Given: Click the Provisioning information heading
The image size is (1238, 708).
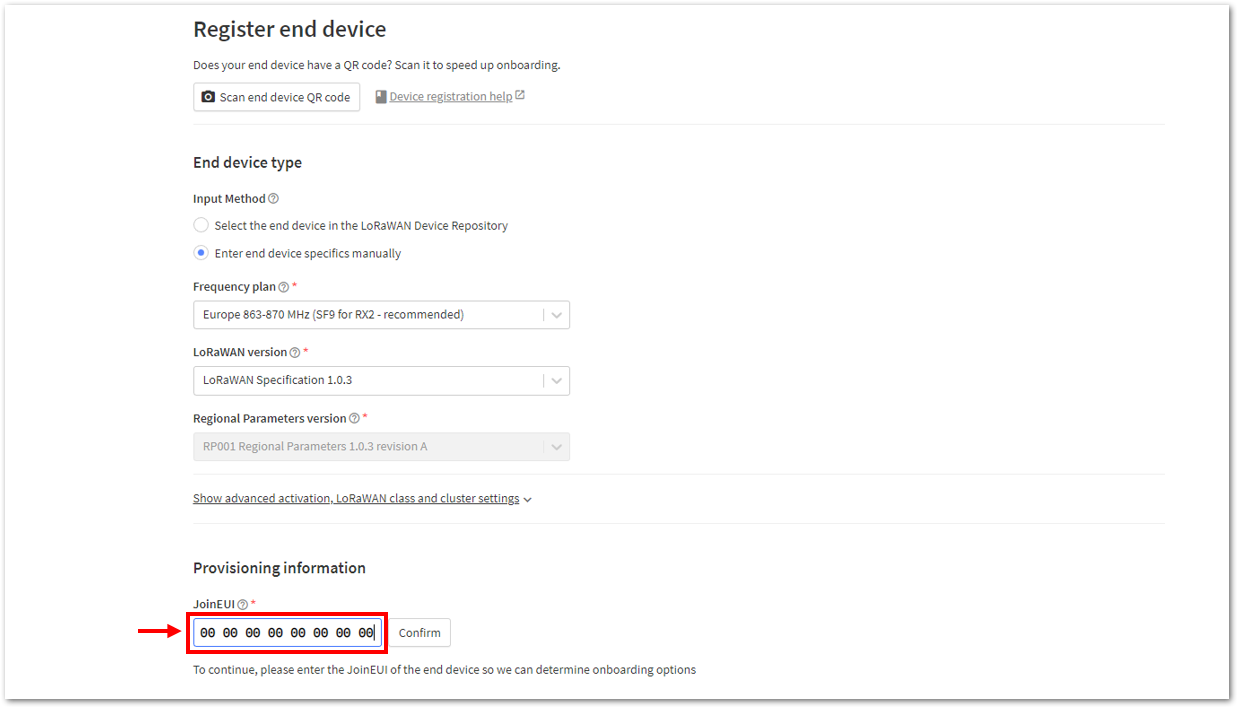Looking at the screenshot, I should pos(279,568).
